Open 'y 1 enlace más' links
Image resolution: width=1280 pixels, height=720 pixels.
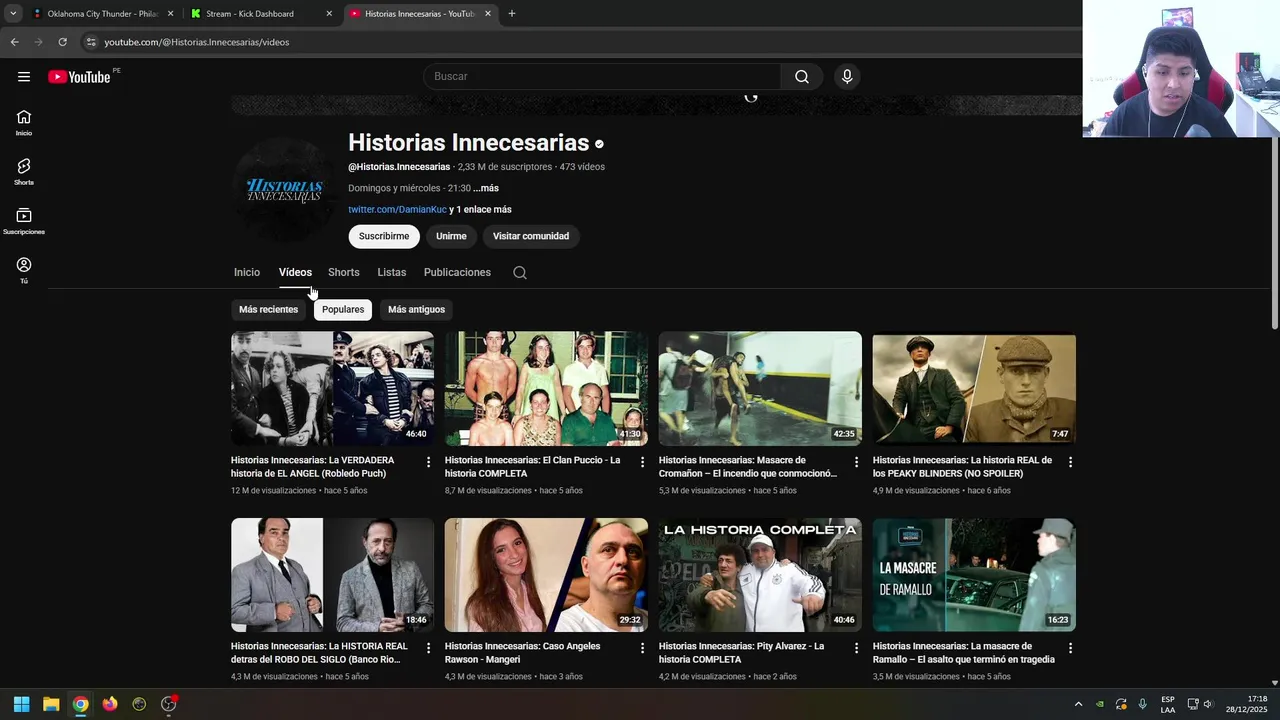coord(480,209)
